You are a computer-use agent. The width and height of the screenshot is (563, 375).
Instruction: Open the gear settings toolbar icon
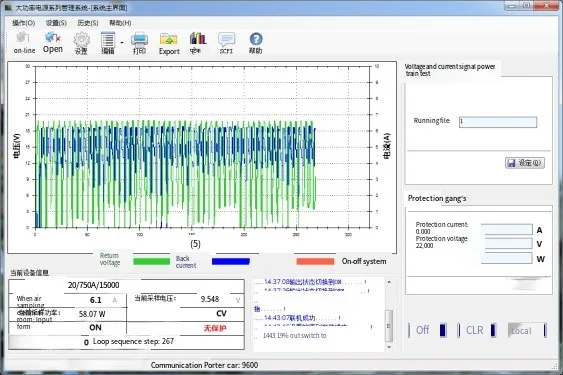(82, 39)
